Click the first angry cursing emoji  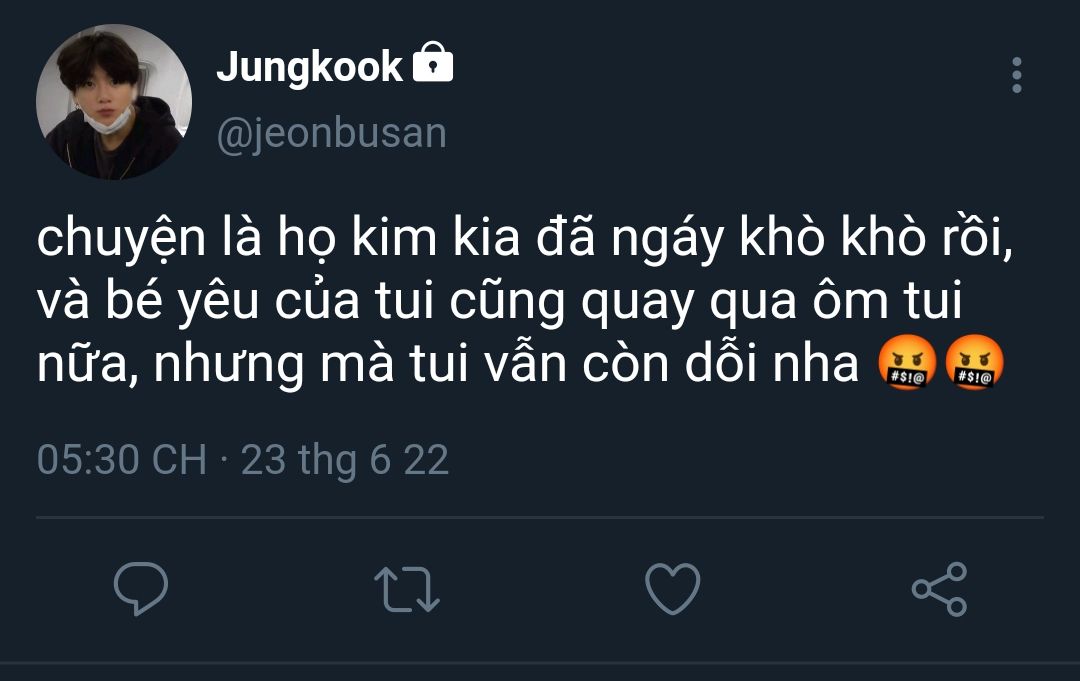point(906,365)
